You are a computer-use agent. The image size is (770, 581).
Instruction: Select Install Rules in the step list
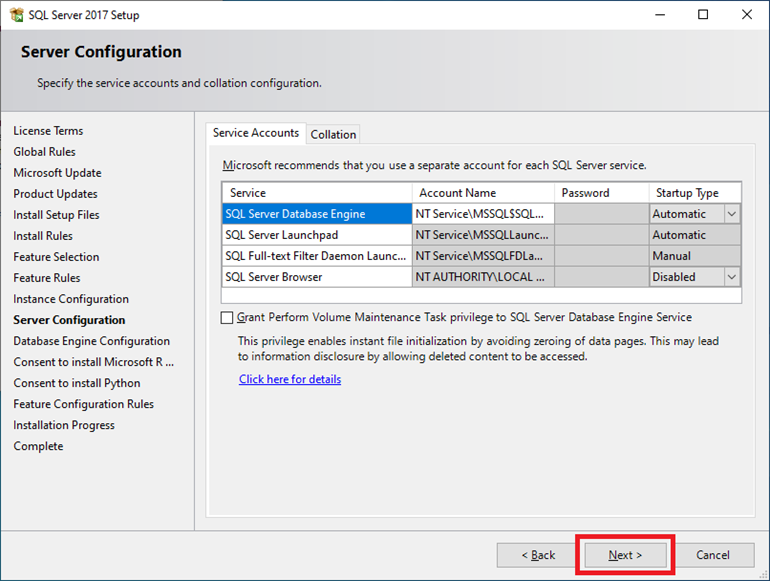coord(43,236)
